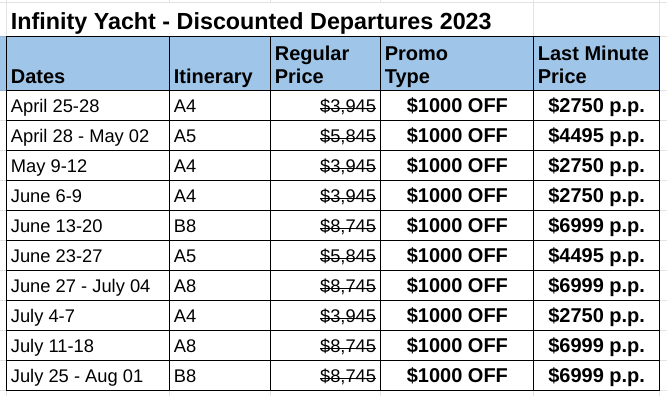Click the Dates column header cell

point(88,64)
